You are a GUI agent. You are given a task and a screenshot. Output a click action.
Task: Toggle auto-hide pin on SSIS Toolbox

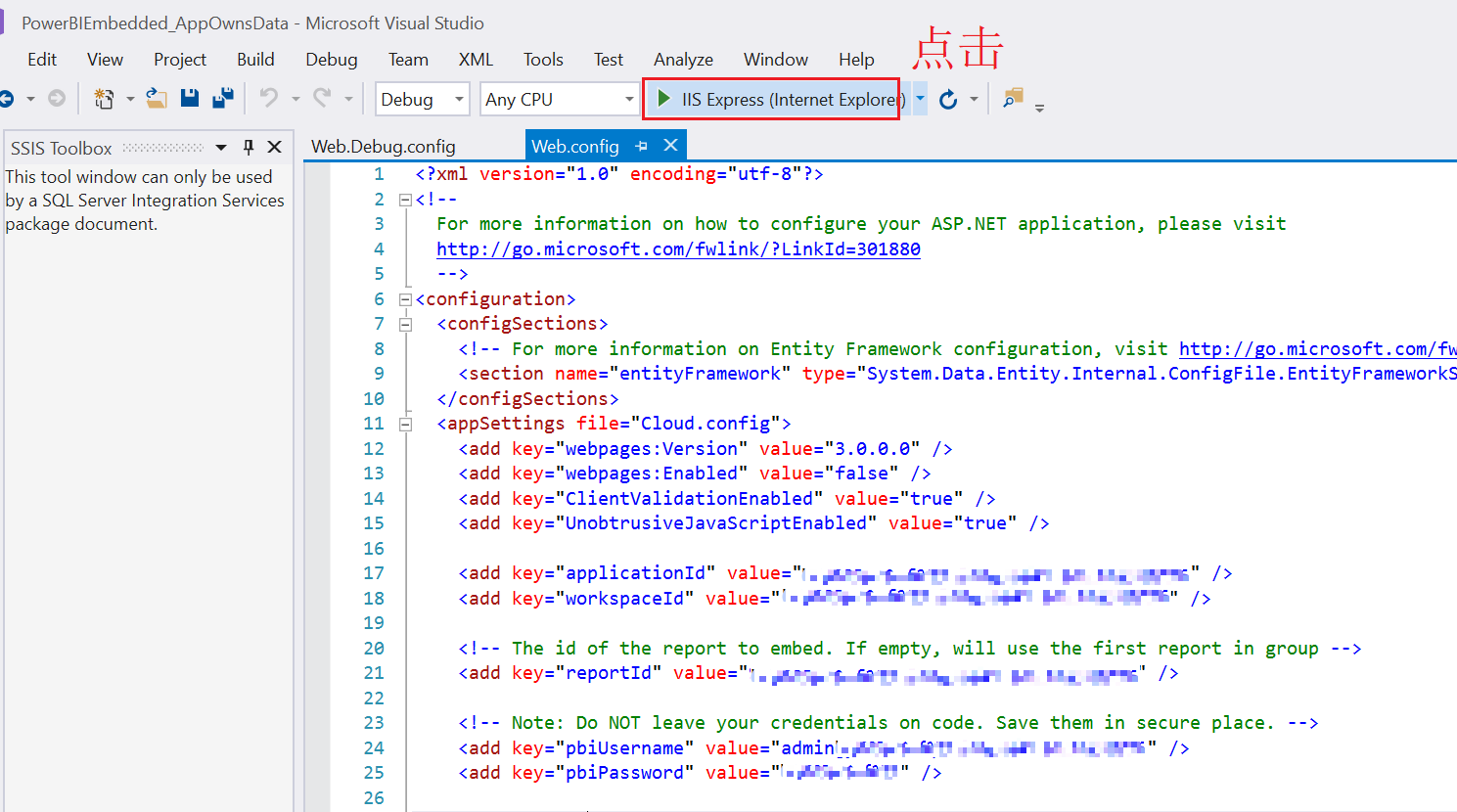click(249, 147)
